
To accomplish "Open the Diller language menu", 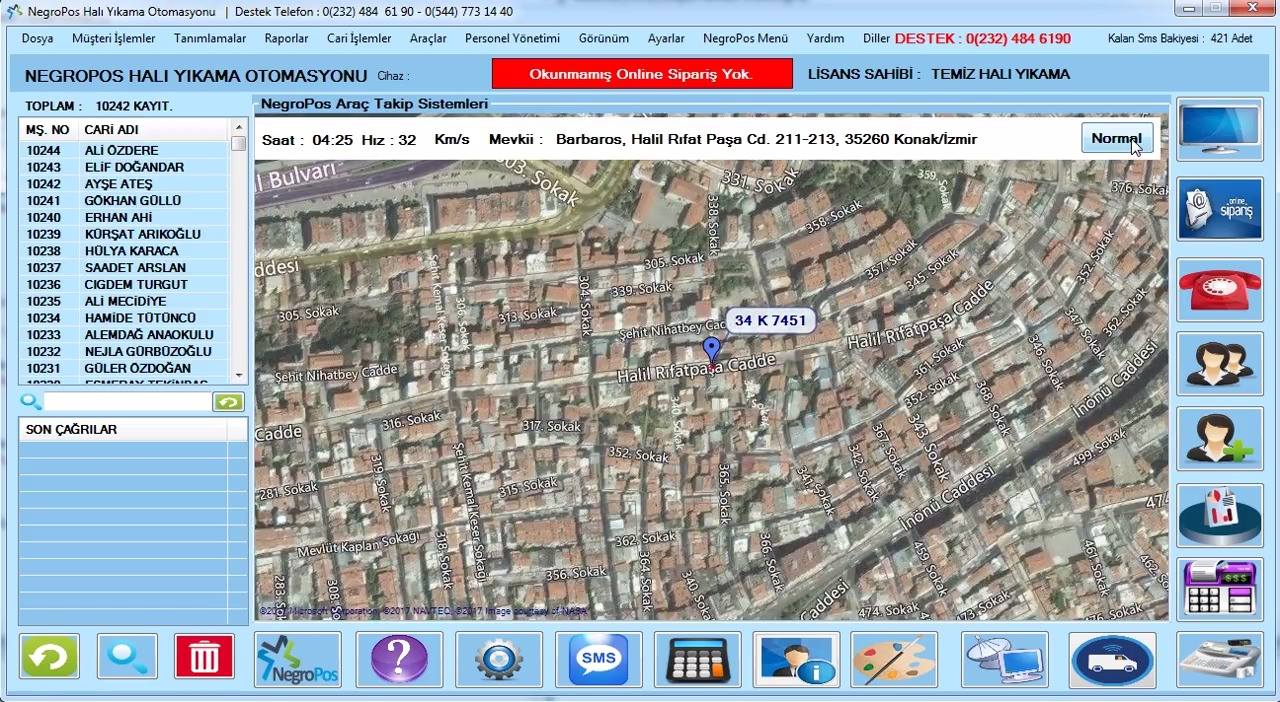I will (x=876, y=39).
